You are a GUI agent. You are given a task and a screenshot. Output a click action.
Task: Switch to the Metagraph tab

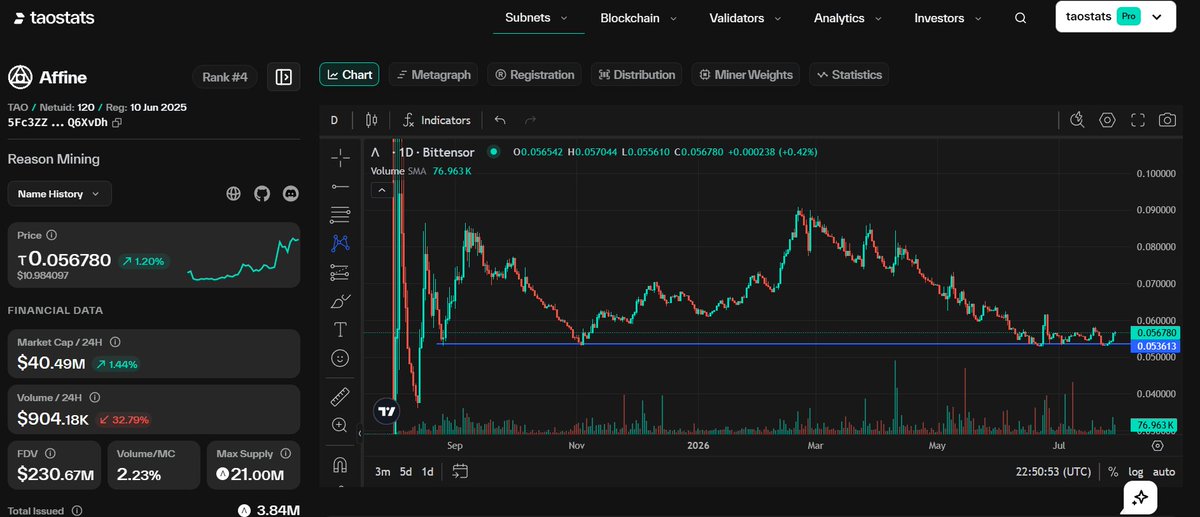pyautogui.click(x=432, y=74)
